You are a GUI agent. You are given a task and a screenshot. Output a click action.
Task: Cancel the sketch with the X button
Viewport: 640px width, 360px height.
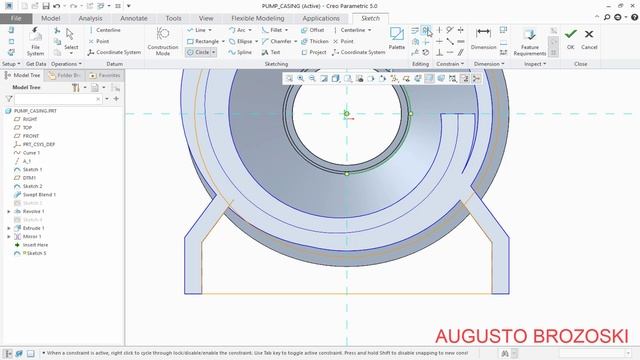[589, 39]
